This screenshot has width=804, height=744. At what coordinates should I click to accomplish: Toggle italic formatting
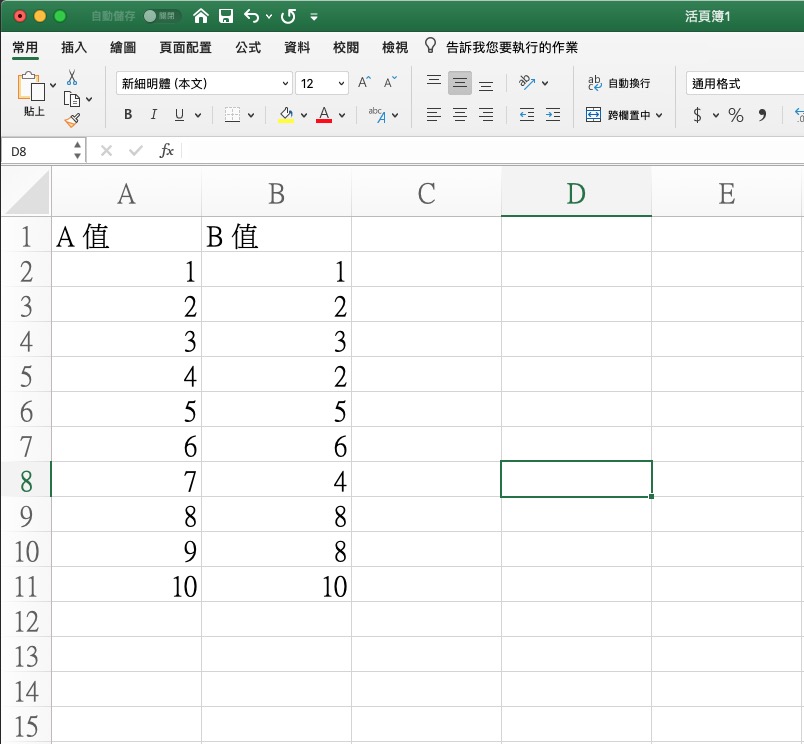(154, 115)
